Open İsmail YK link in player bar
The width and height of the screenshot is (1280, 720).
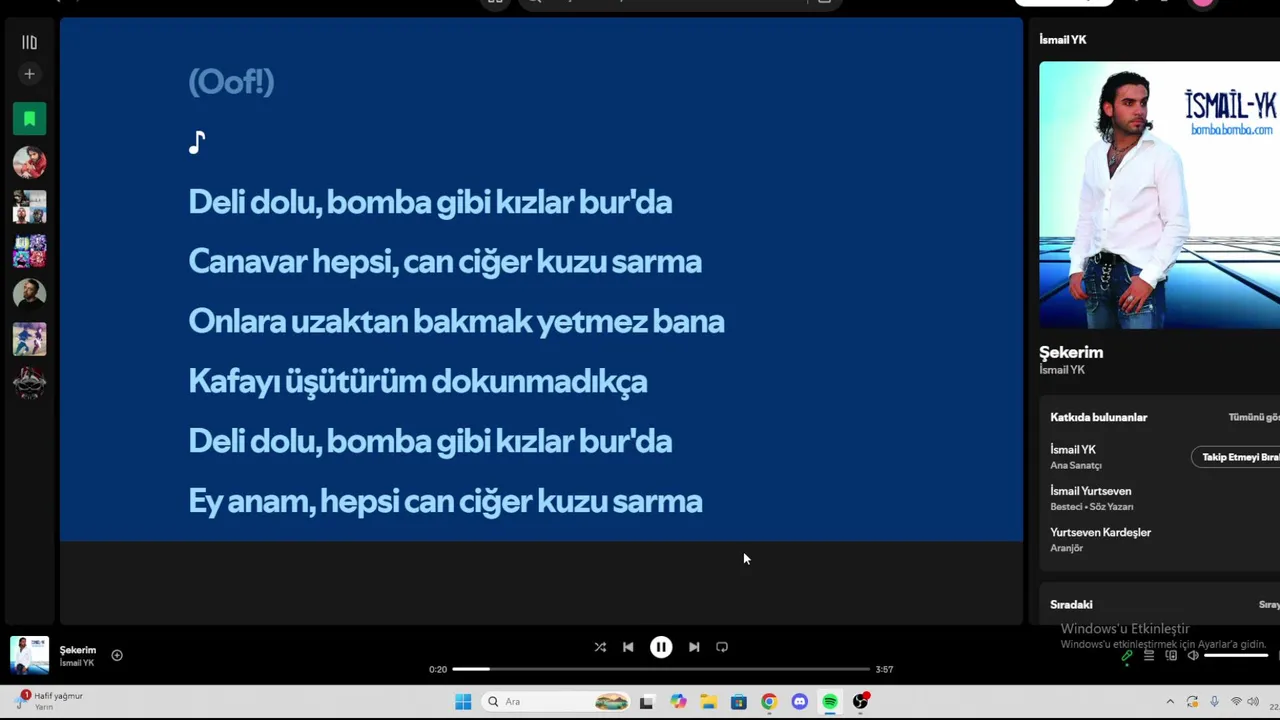(77, 663)
